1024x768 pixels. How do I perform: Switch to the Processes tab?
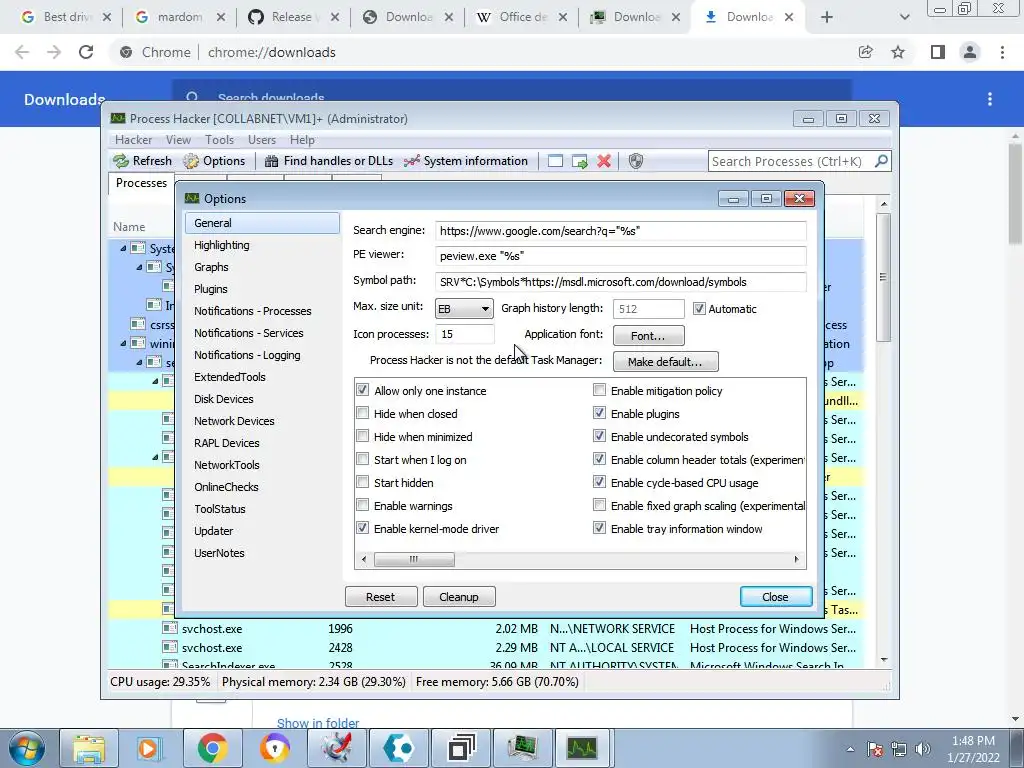pyautogui.click(x=141, y=183)
